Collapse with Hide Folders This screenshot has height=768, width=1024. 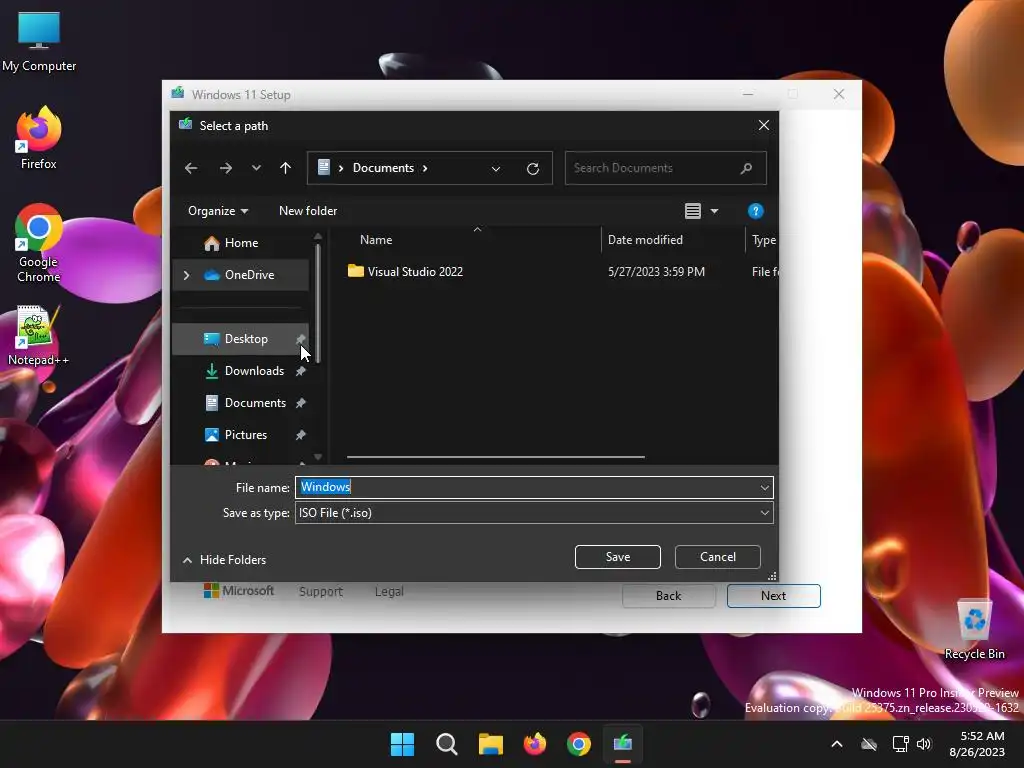tap(224, 560)
